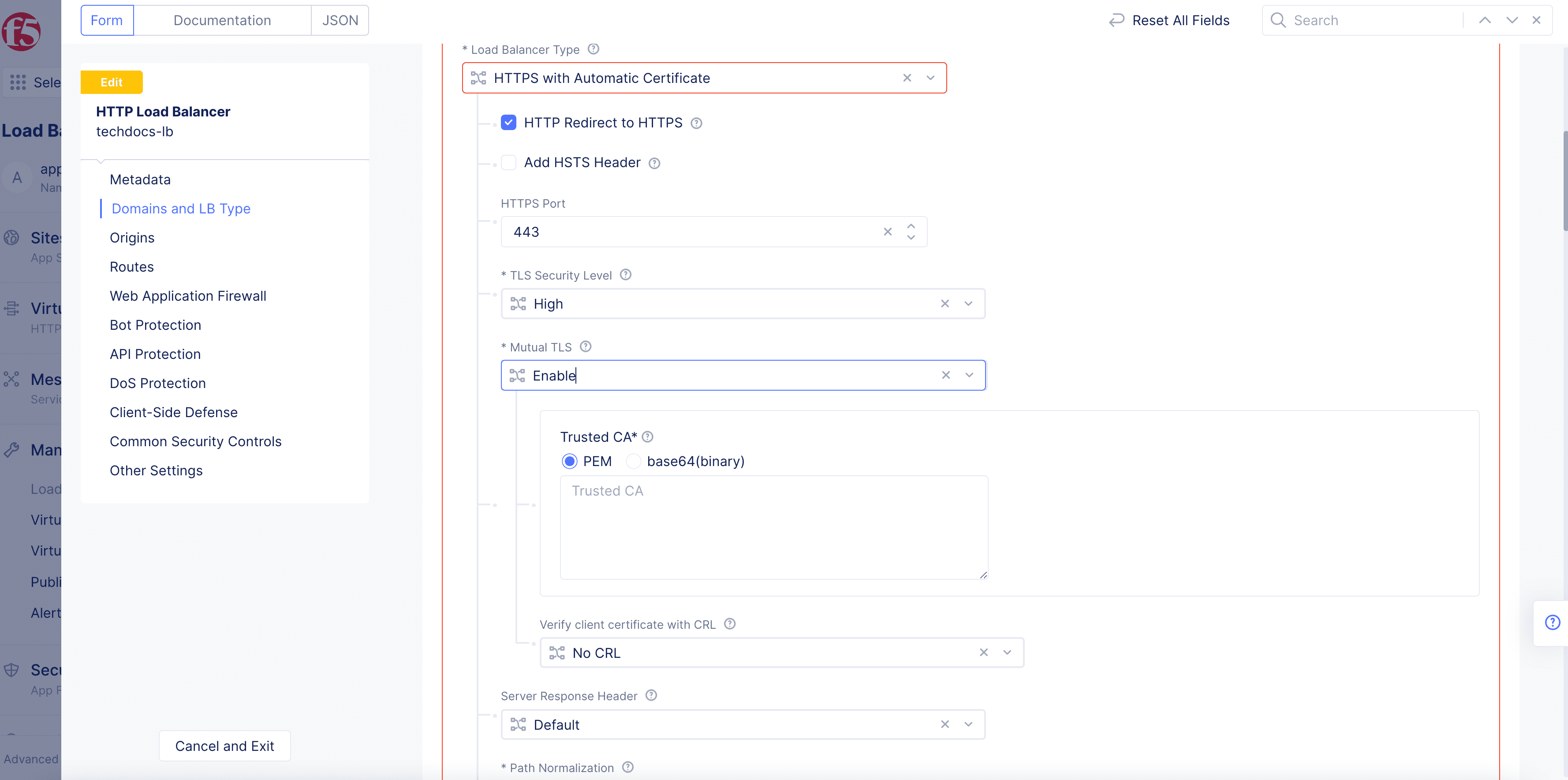
Task: Click the Trusted CA text area
Action: (773, 527)
